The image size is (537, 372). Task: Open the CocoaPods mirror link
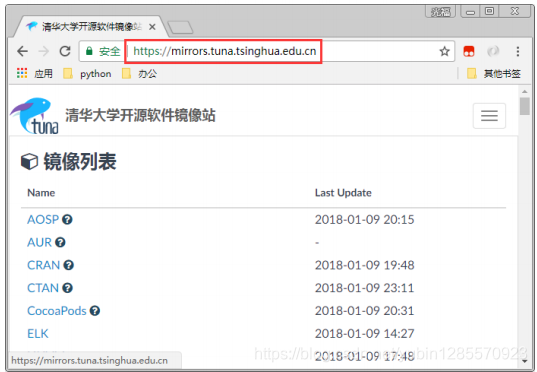57,311
